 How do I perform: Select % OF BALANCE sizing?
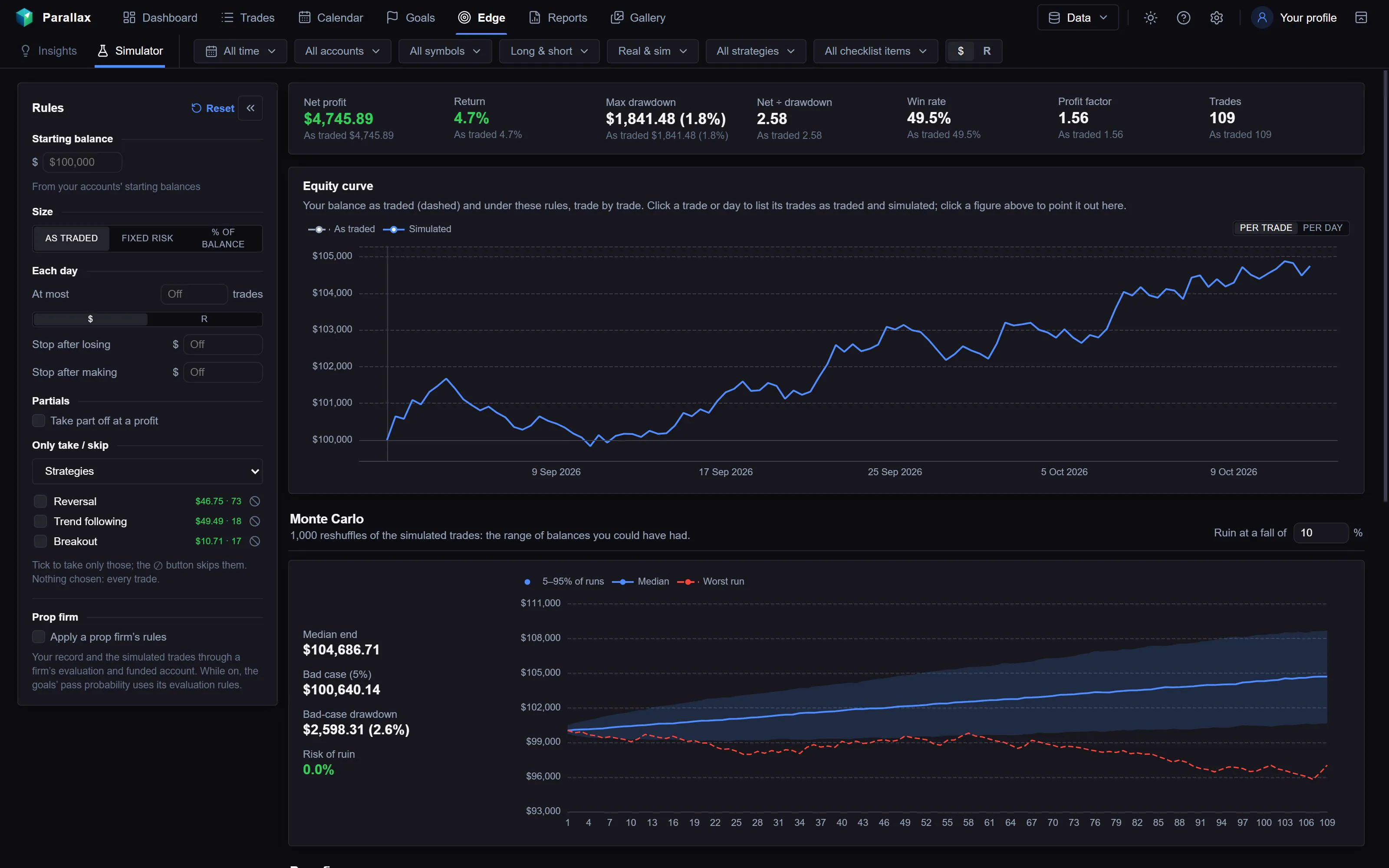click(223, 238)
